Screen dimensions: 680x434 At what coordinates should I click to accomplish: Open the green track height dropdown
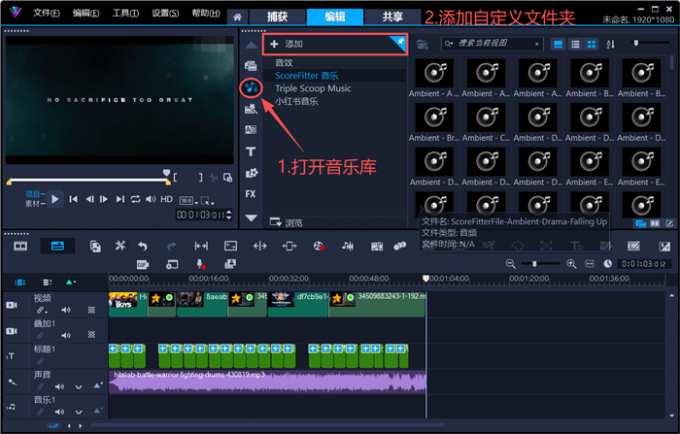(x=71, y=282)
